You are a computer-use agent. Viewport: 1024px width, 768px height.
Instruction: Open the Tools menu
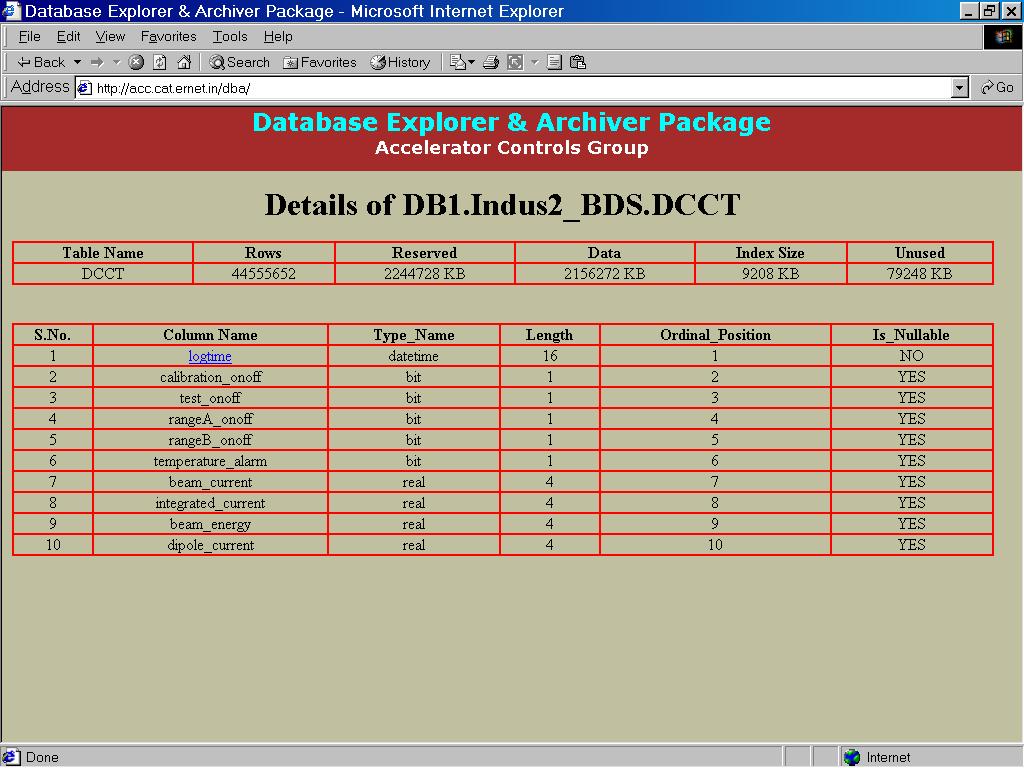click(229, 36)
